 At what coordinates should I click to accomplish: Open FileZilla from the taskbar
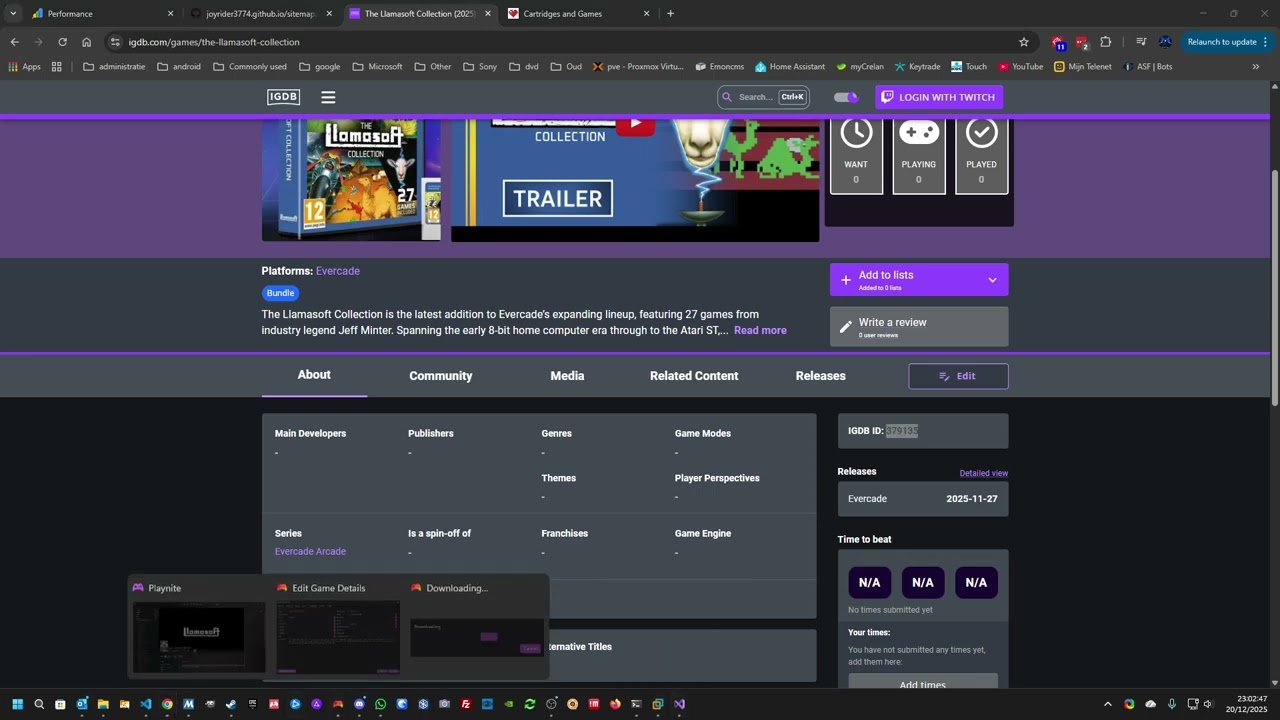pos(466,704)
